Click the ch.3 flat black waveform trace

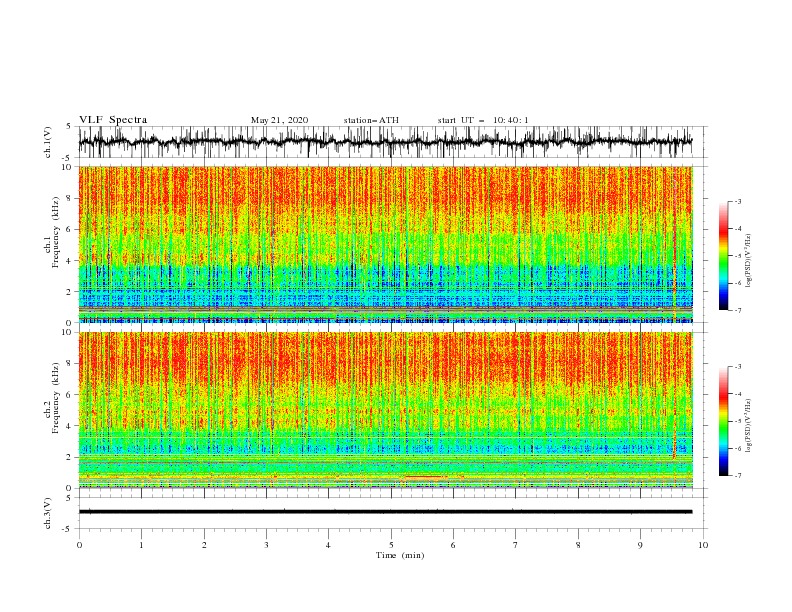385,512
